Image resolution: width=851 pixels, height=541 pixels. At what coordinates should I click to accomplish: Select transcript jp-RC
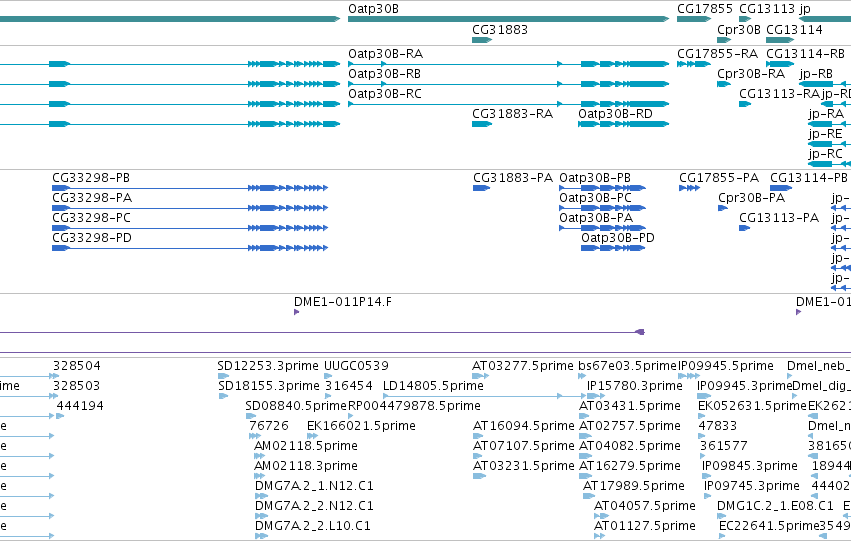pyautogui.click(x=825, y=154)
